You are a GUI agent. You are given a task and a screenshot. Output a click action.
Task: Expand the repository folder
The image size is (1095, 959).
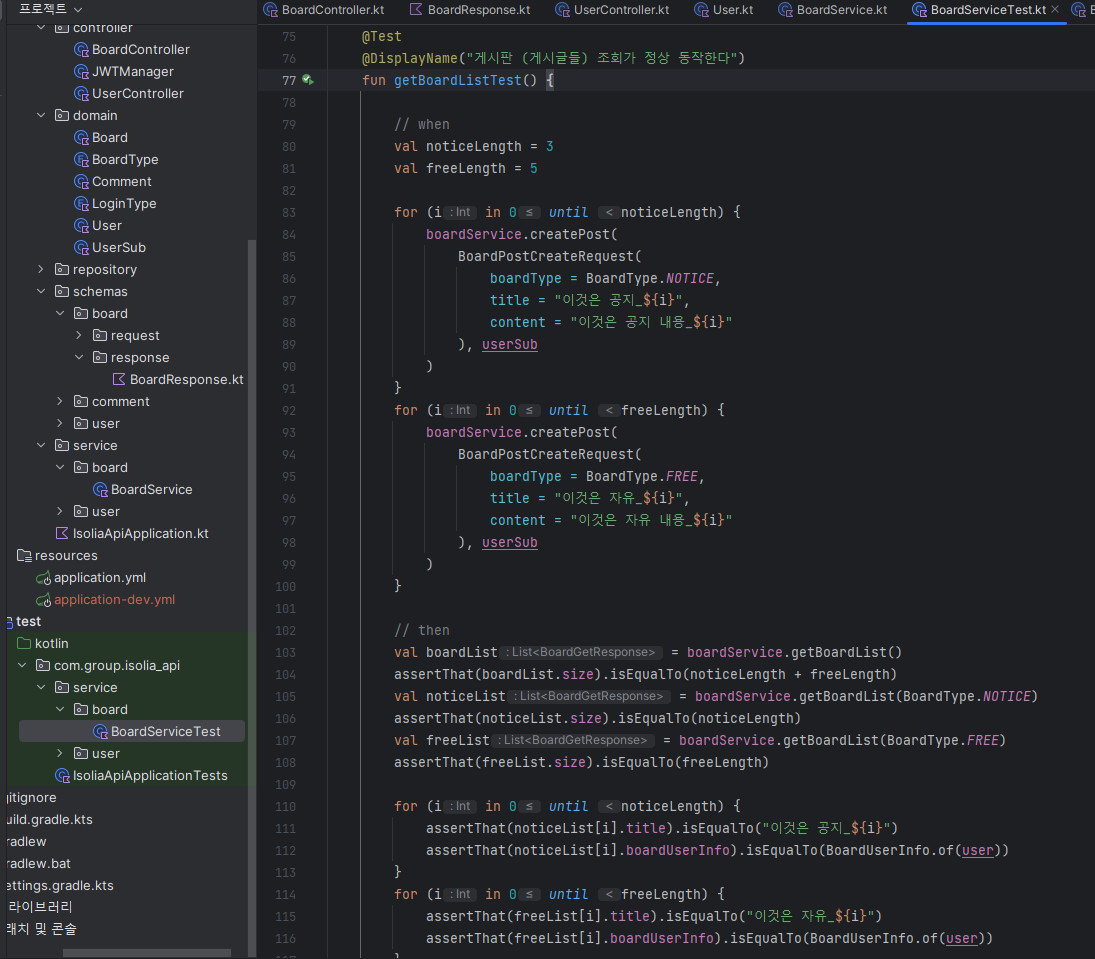point(41,269)
